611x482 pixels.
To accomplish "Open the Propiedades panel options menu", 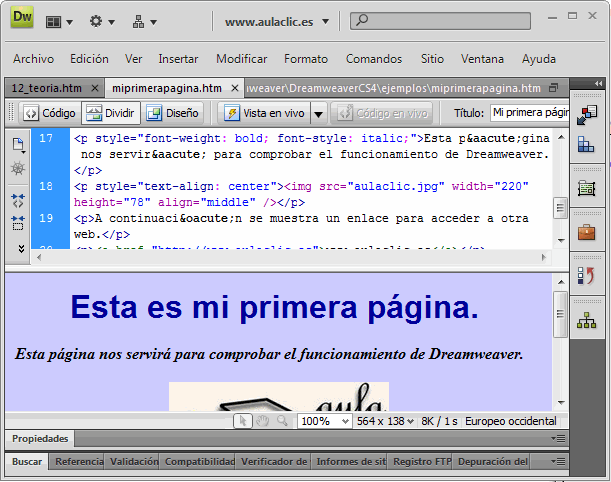I will (558, 439).
